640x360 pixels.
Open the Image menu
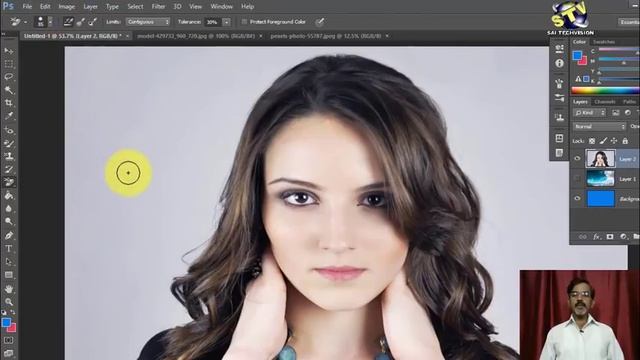coord(67,7)
